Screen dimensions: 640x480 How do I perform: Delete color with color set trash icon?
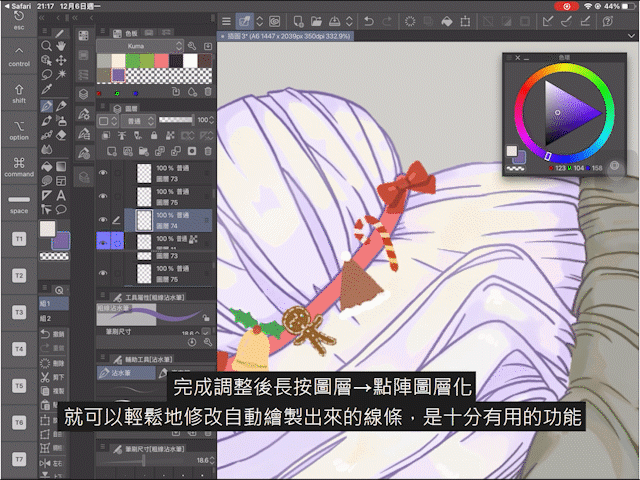(208, 92)
